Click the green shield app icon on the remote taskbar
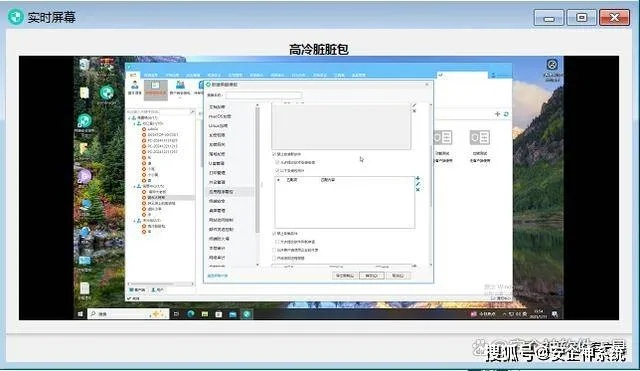640x371 pixels. 247,314
